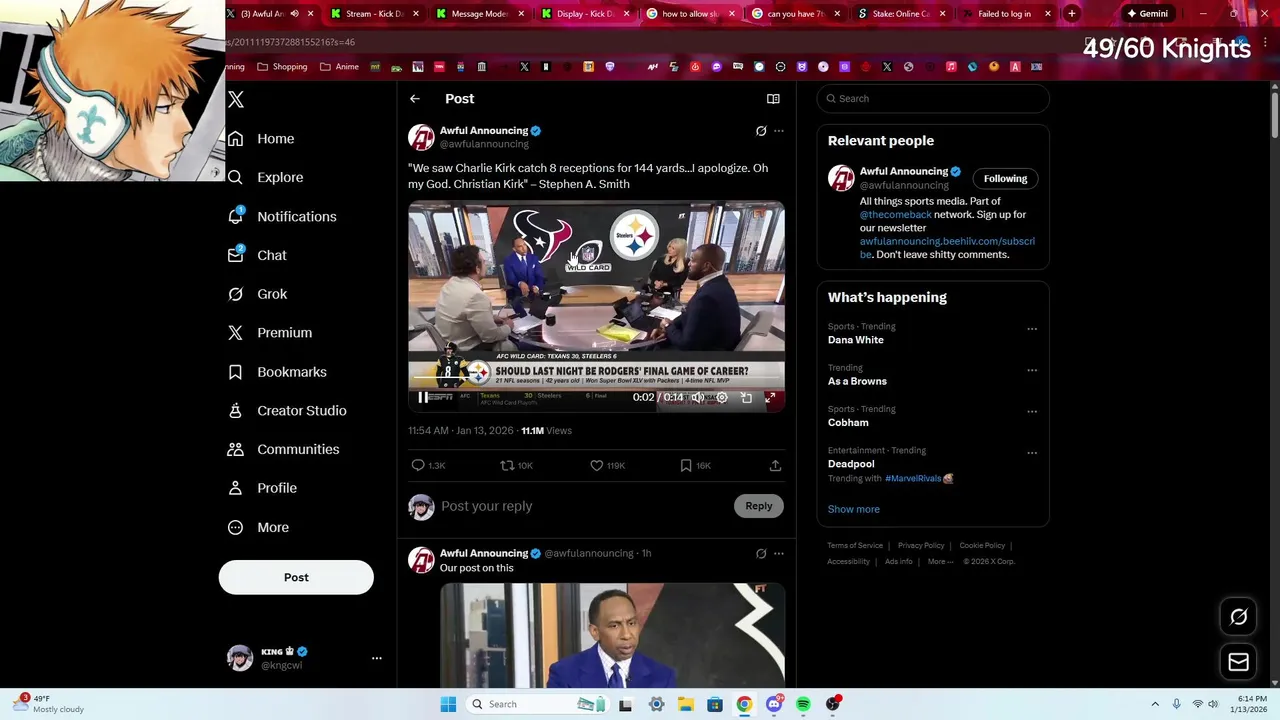Open Creator Studio in the sidebar

point(287,411)
